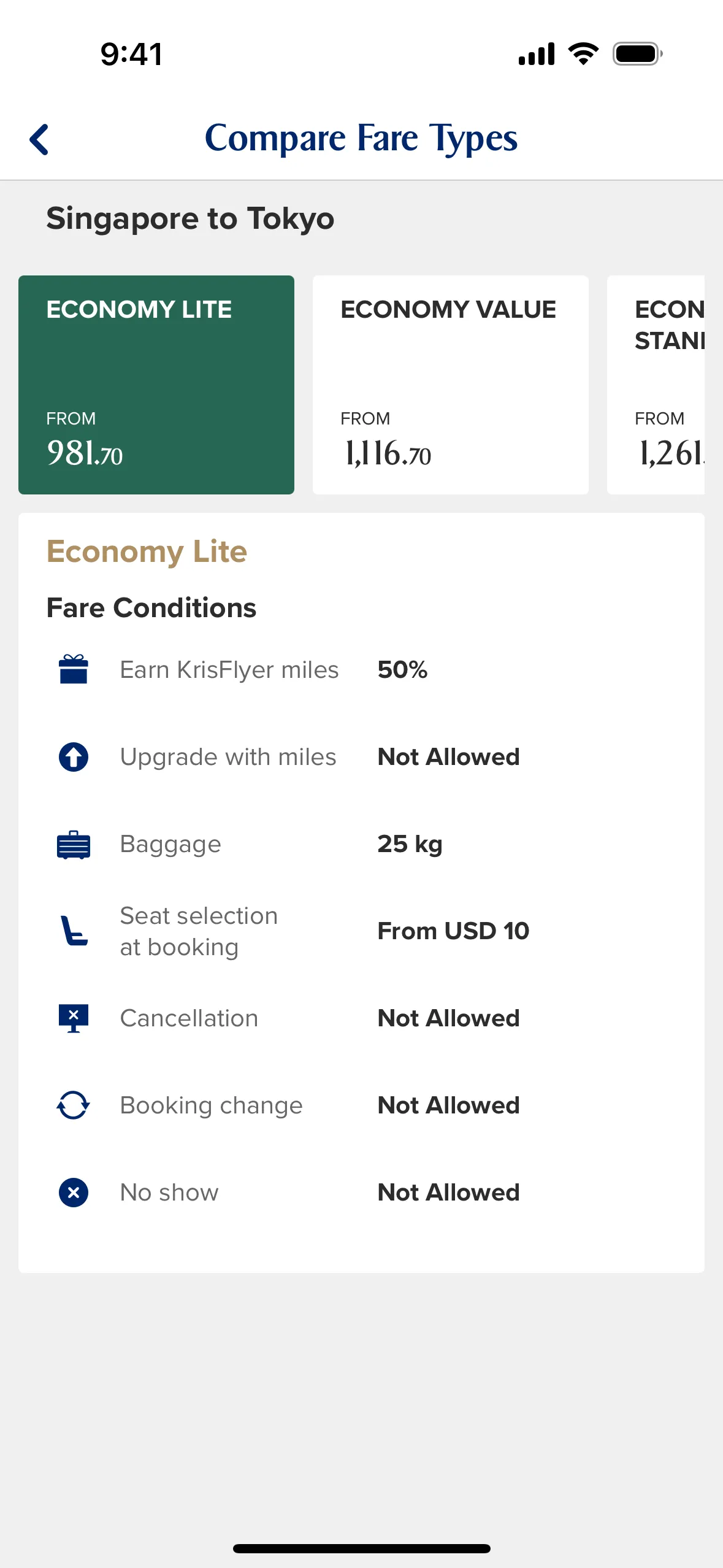
Task: Tap the Wi-Fi status icon
Action: pos(584,54)
